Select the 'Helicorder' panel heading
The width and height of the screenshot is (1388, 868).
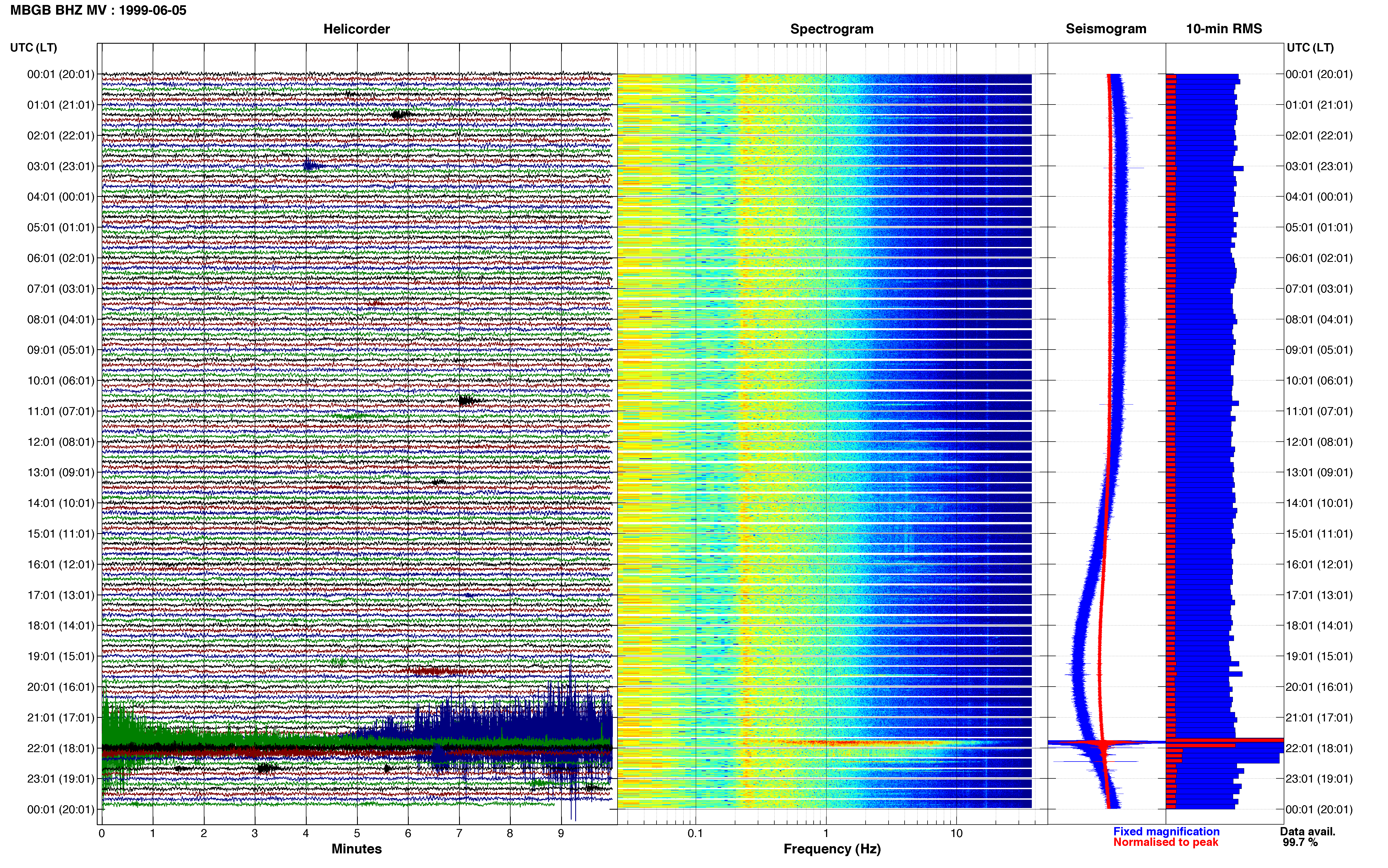click(356, 29)
